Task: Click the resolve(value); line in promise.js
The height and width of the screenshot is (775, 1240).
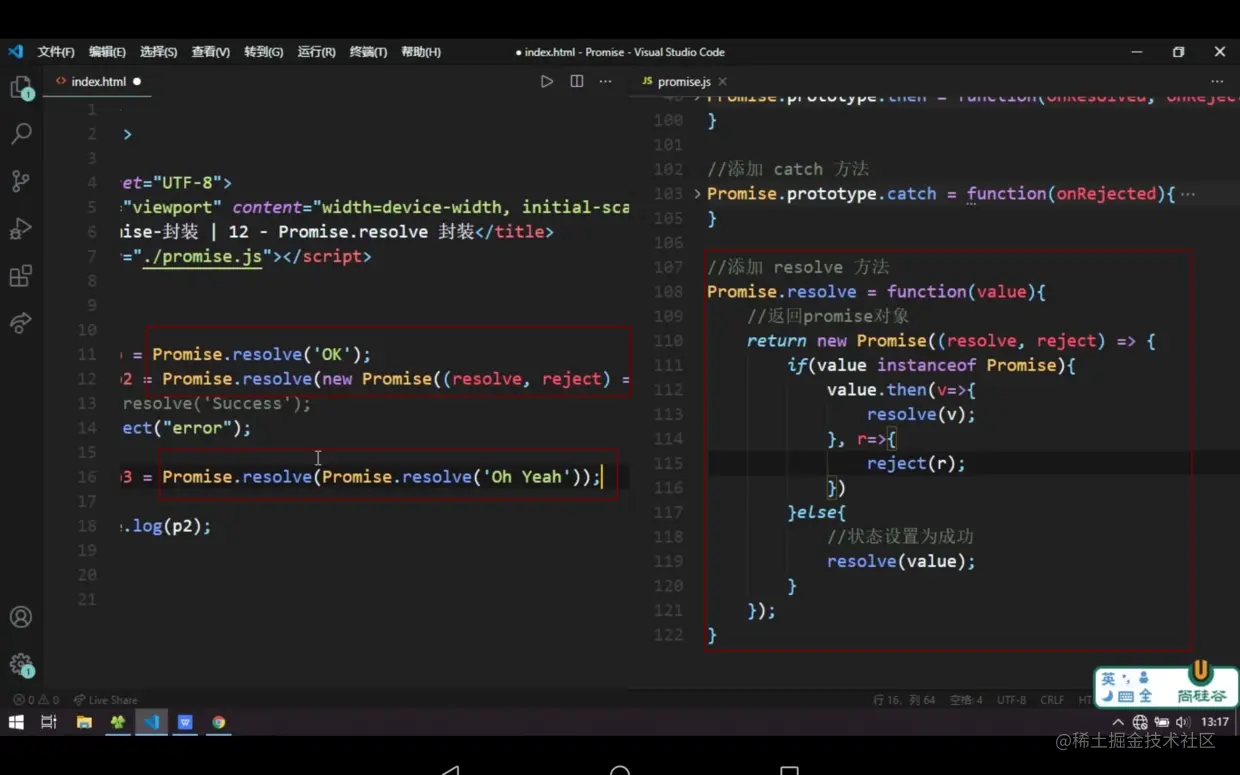Action: pyautogui.click(x=901, y=562)
